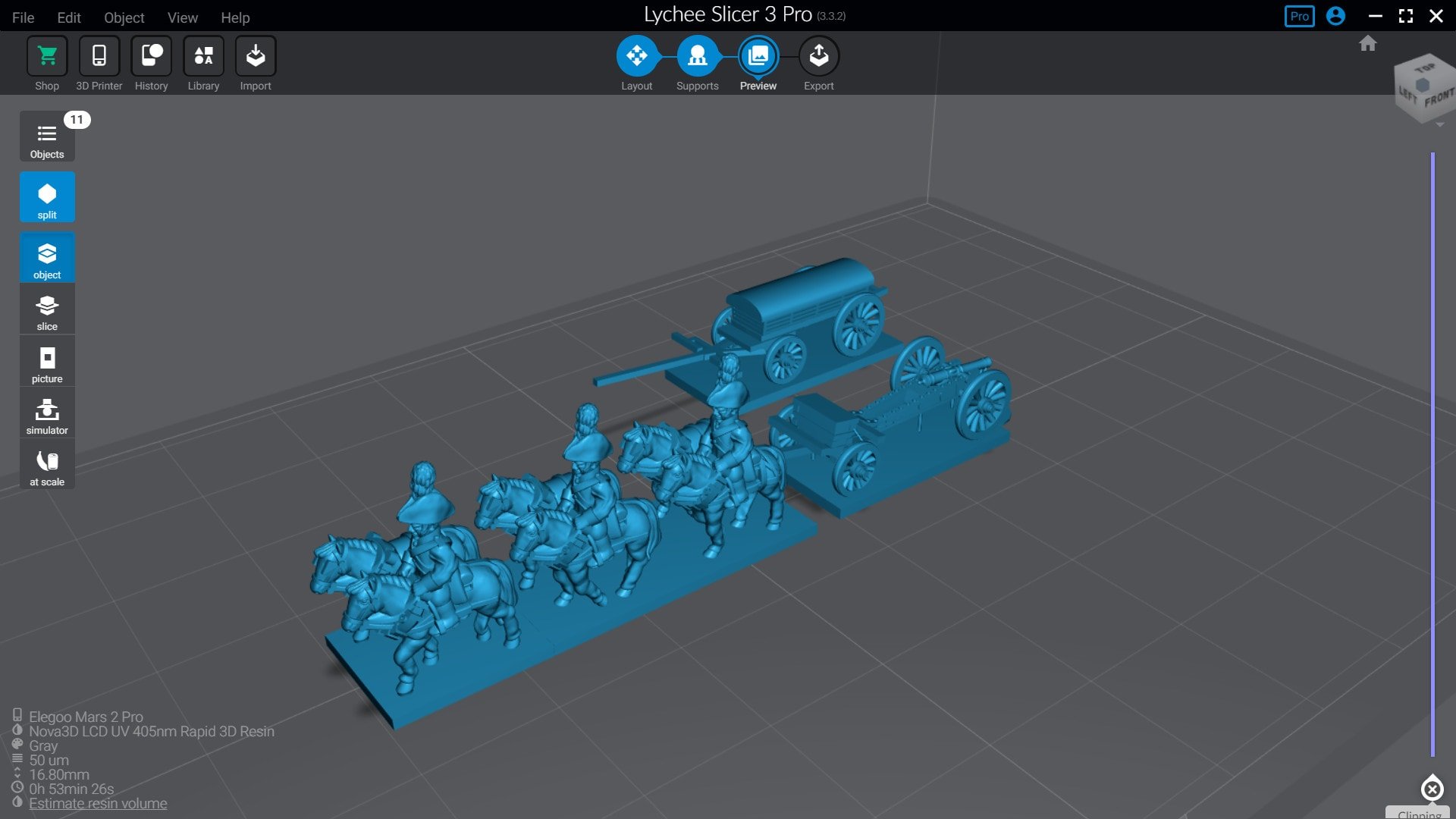Click the view orientation cube
Screen dimensions: 1456x819
1425,87
